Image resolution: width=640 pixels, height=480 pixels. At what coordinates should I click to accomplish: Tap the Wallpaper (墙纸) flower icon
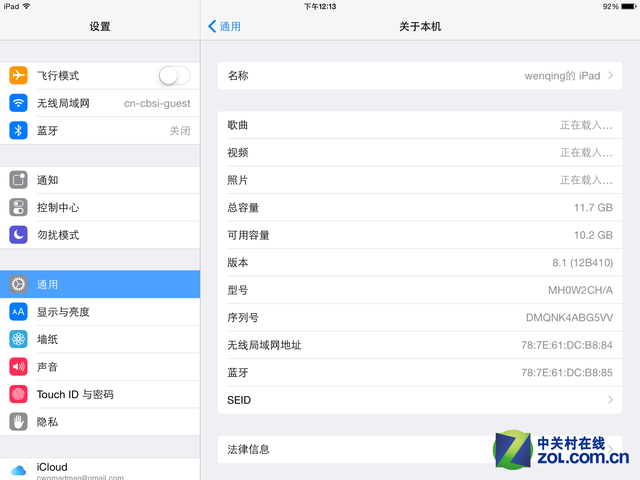pyautogui.click(x=18, y=339)
